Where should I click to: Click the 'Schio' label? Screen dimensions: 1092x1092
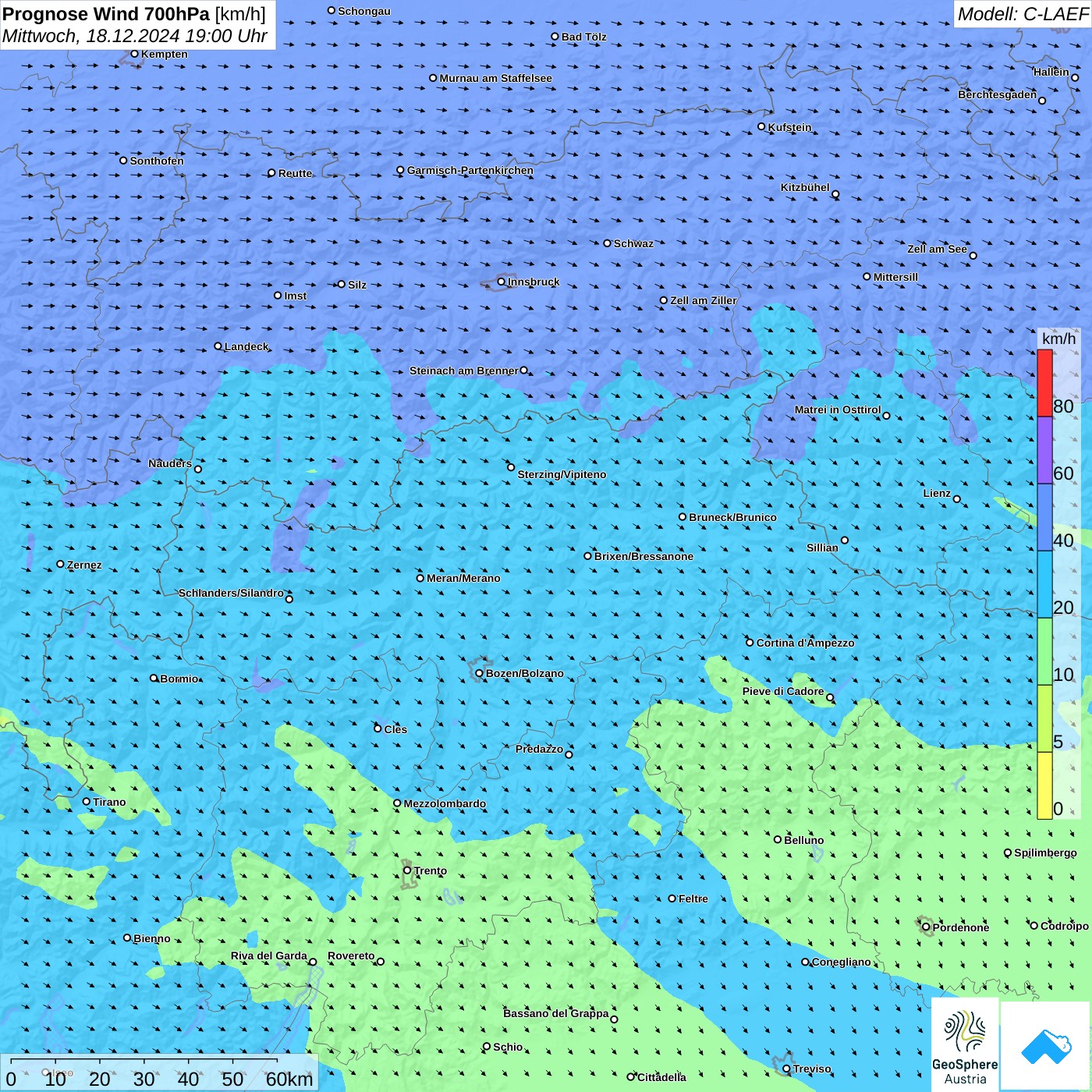(x=508, y=1047)
